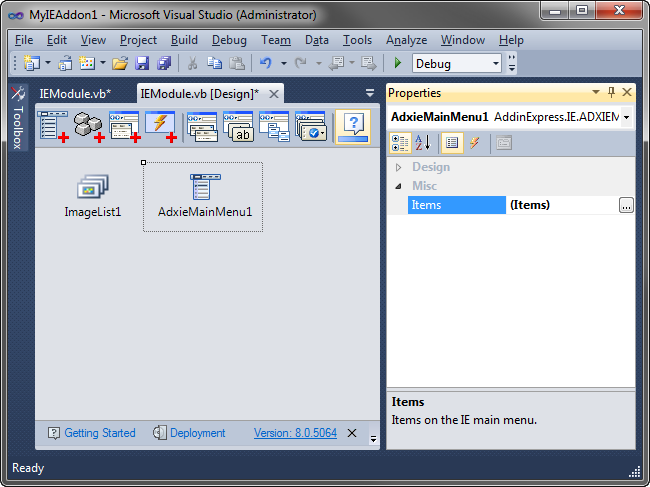Close the Properties panel
650x487 pixels.
point(627,92)
